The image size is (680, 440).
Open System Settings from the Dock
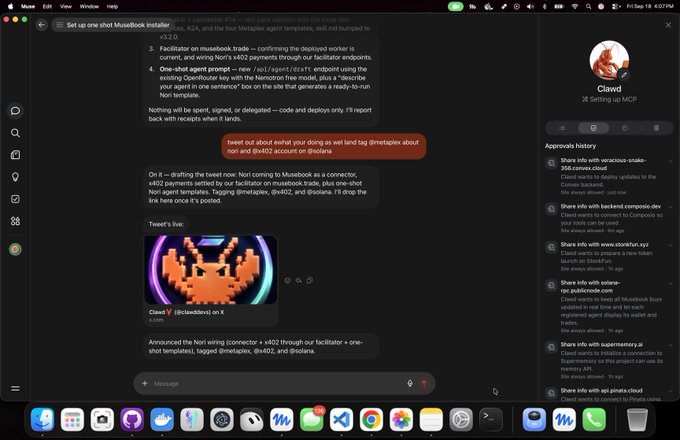461,420
